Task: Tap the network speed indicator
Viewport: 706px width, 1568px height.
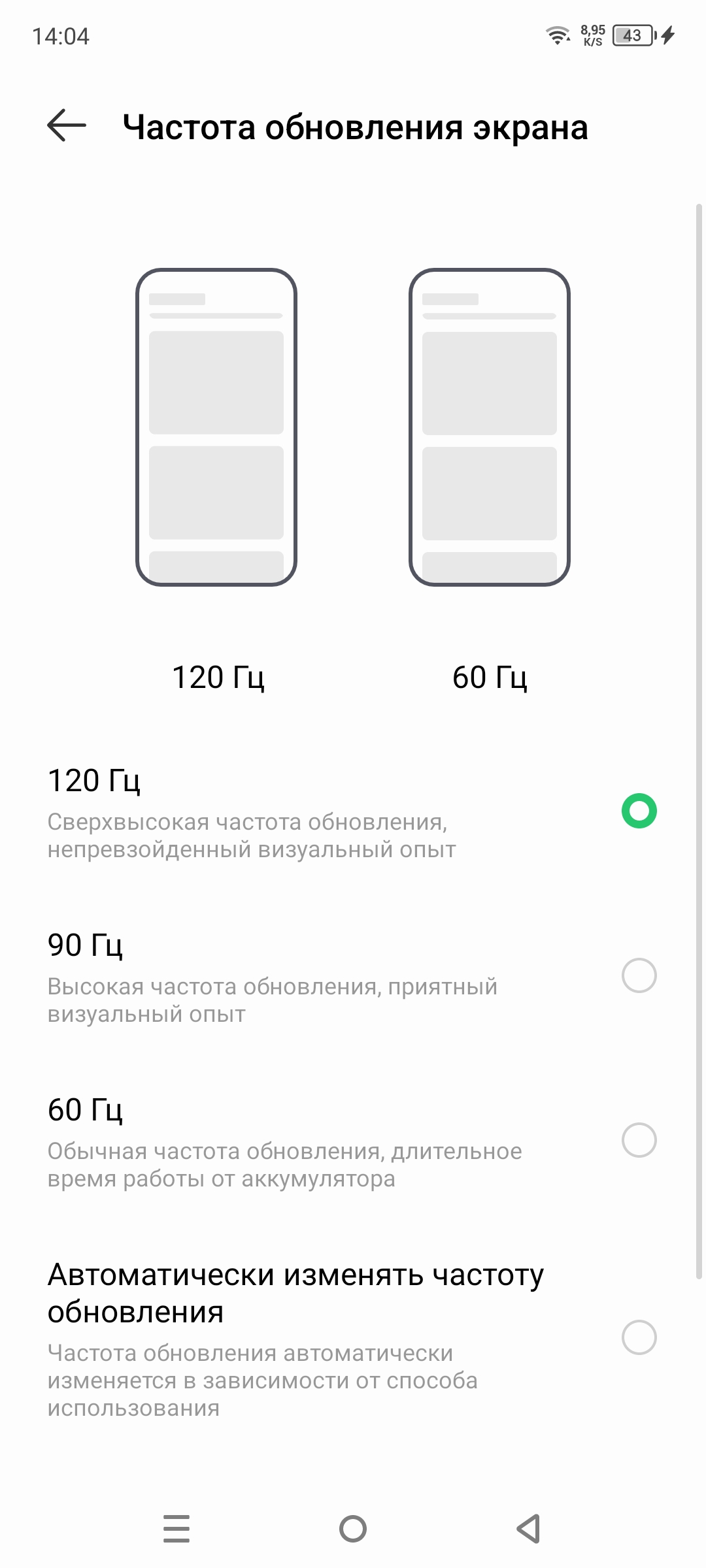Action: click(x=593, y=36)
